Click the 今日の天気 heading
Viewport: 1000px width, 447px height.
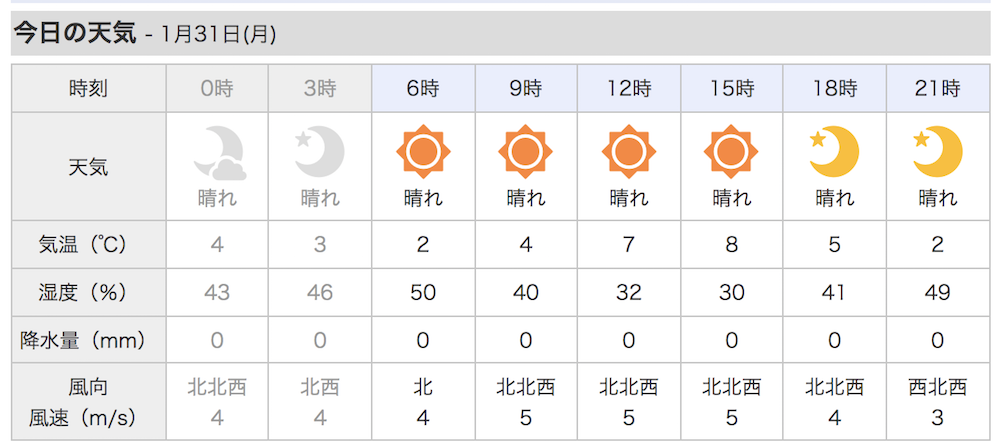pos(75,34)
